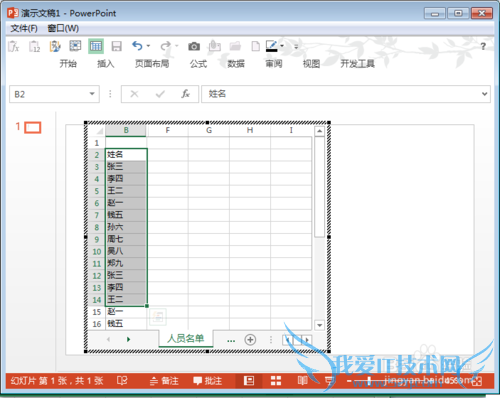Open the 开始 ribbon tab
This screenshot has height=398, width=500.
[x=68, y=63]
